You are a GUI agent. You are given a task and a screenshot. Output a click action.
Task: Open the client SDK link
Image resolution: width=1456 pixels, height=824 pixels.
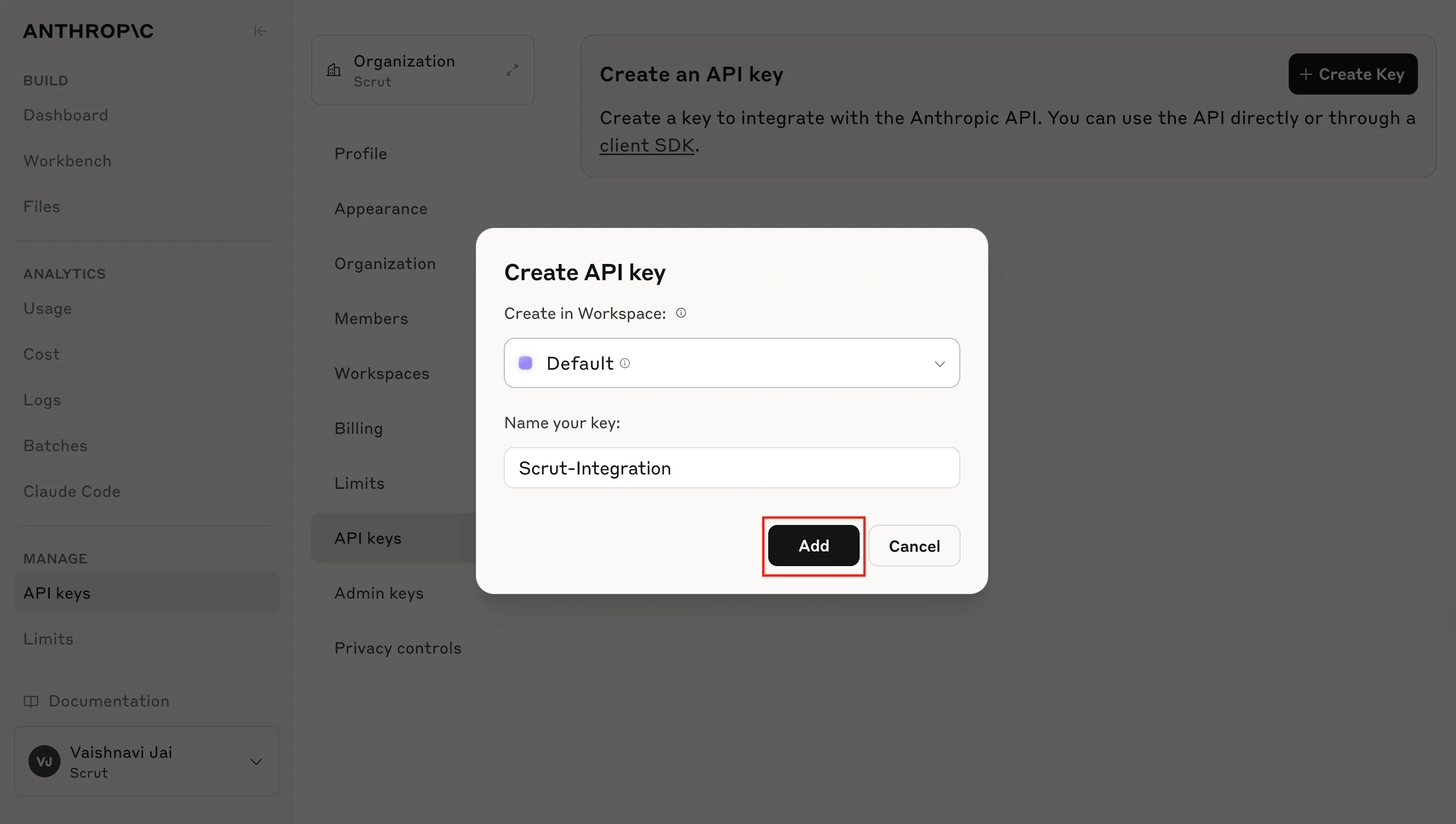point(647,145)
